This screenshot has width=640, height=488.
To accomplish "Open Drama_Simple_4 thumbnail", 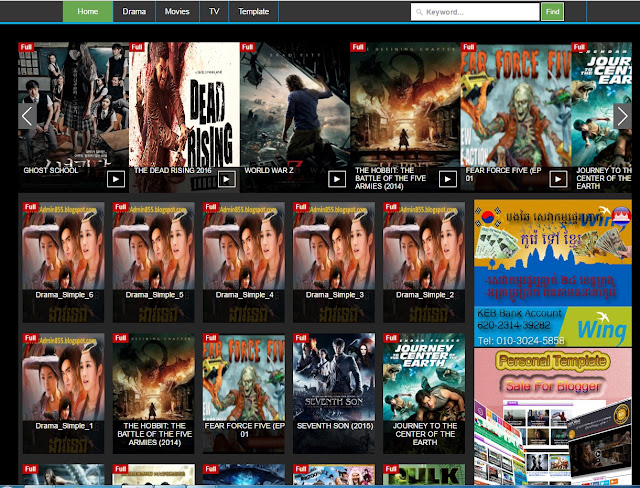I will [244, 262].
